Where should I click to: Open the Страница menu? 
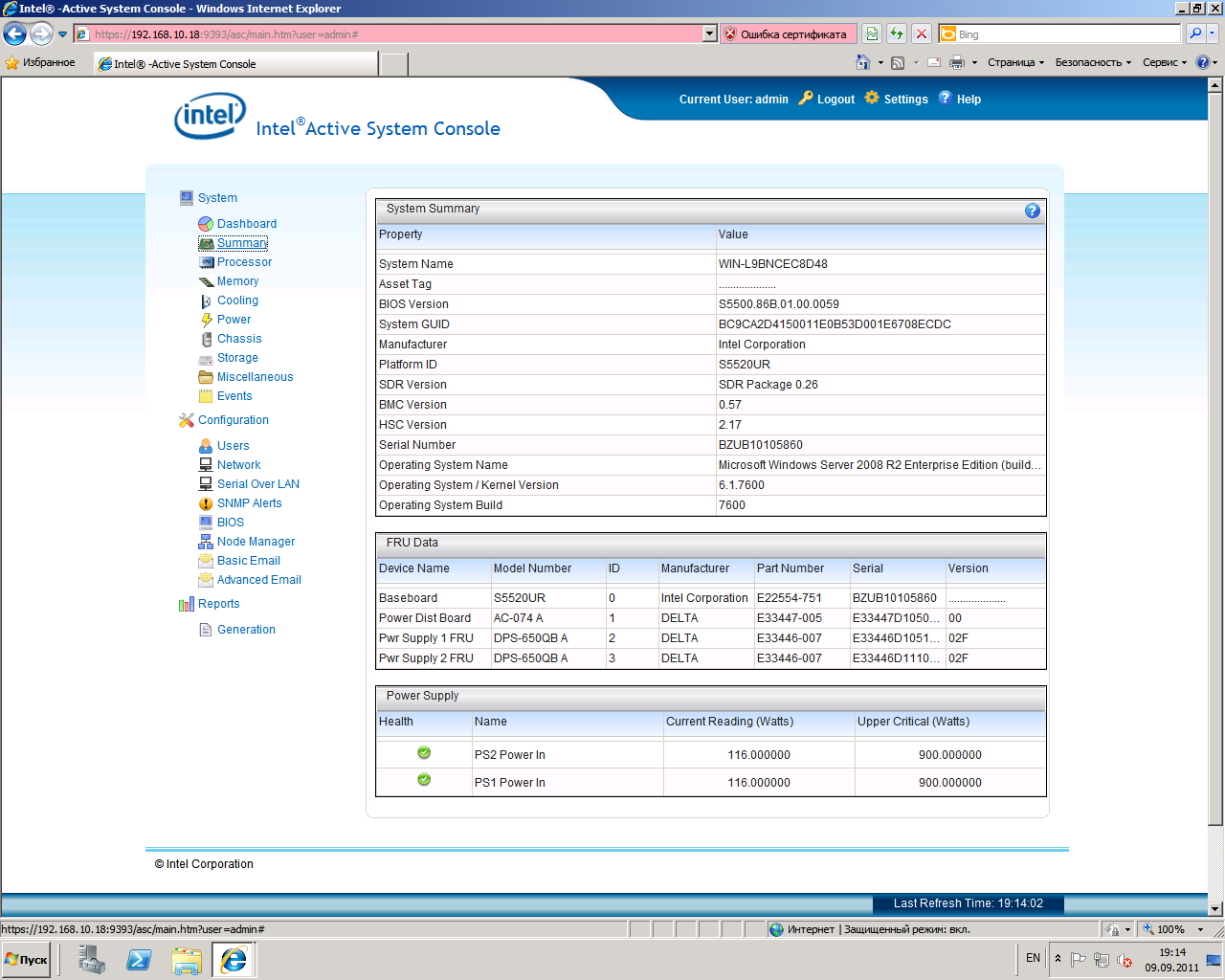(x=1015, y=62)
